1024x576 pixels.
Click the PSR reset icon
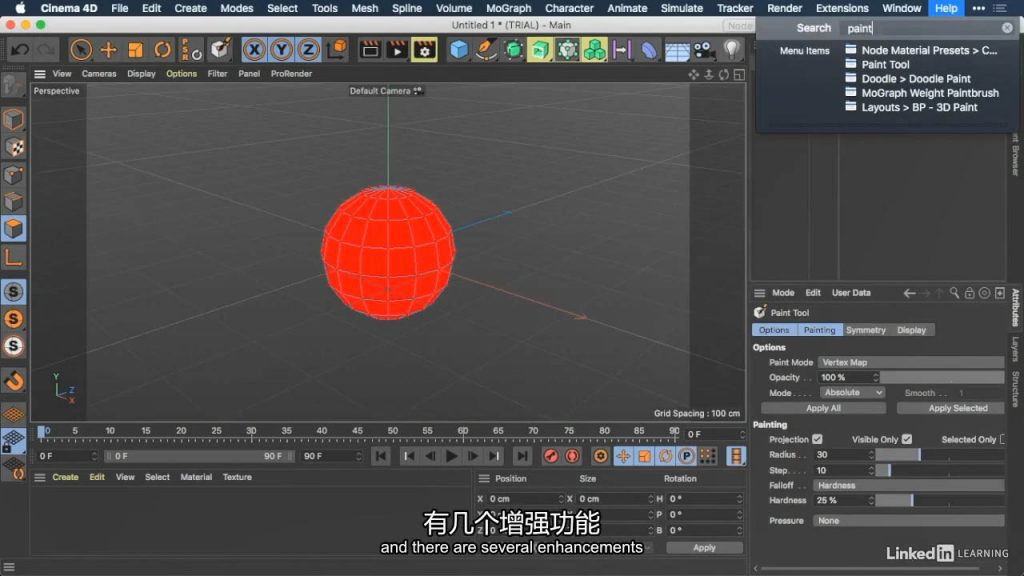191,50
